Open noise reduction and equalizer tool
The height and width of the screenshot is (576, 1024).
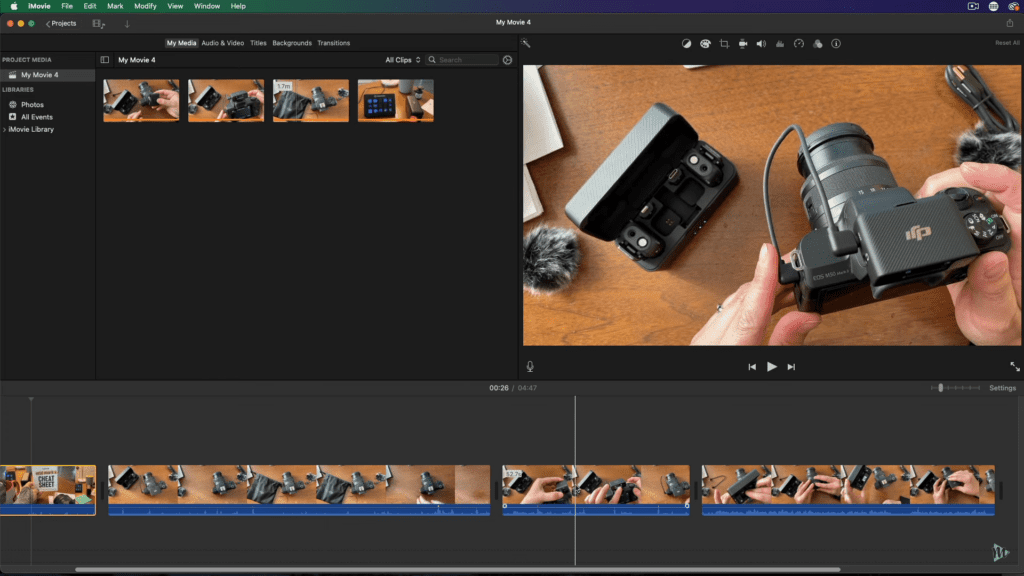coord(780,44)
